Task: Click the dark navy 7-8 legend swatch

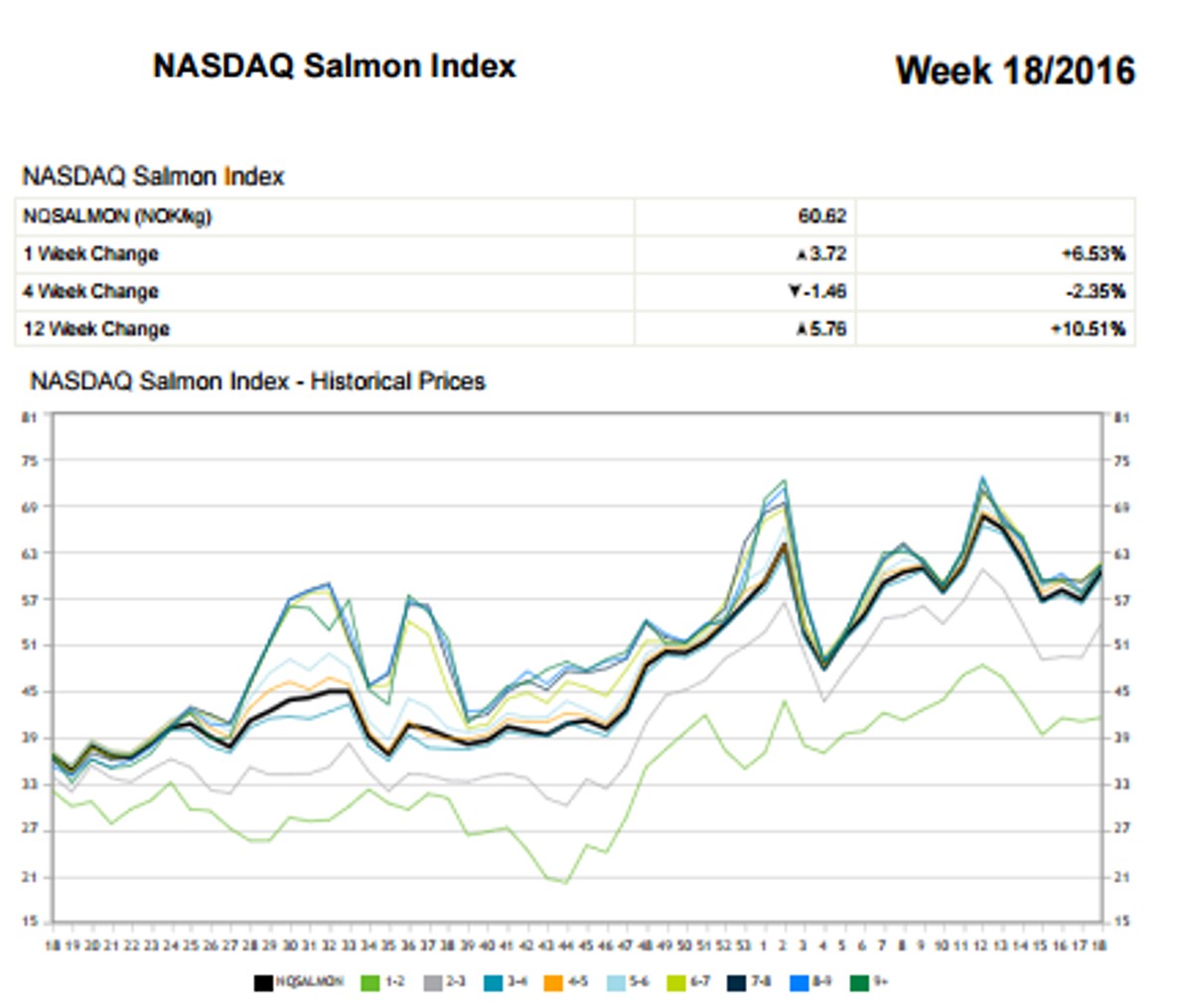Action: click(737, 983)
